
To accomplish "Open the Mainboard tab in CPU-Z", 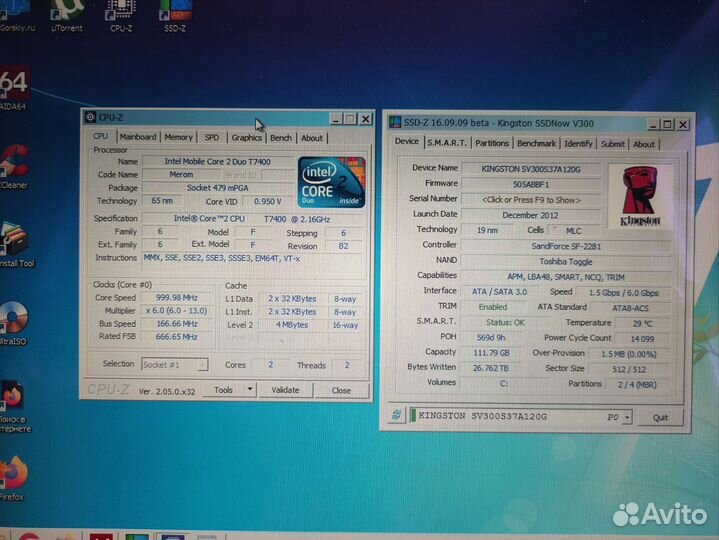I will [138, 137].
